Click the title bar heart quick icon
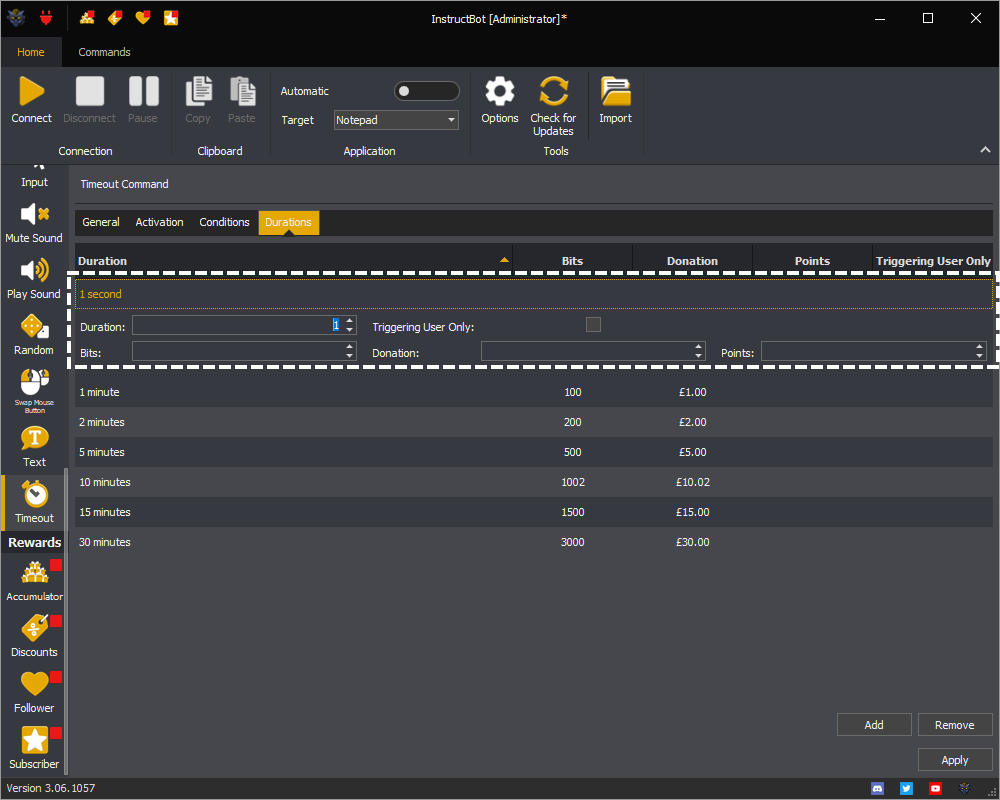 (x=143, y=18)
